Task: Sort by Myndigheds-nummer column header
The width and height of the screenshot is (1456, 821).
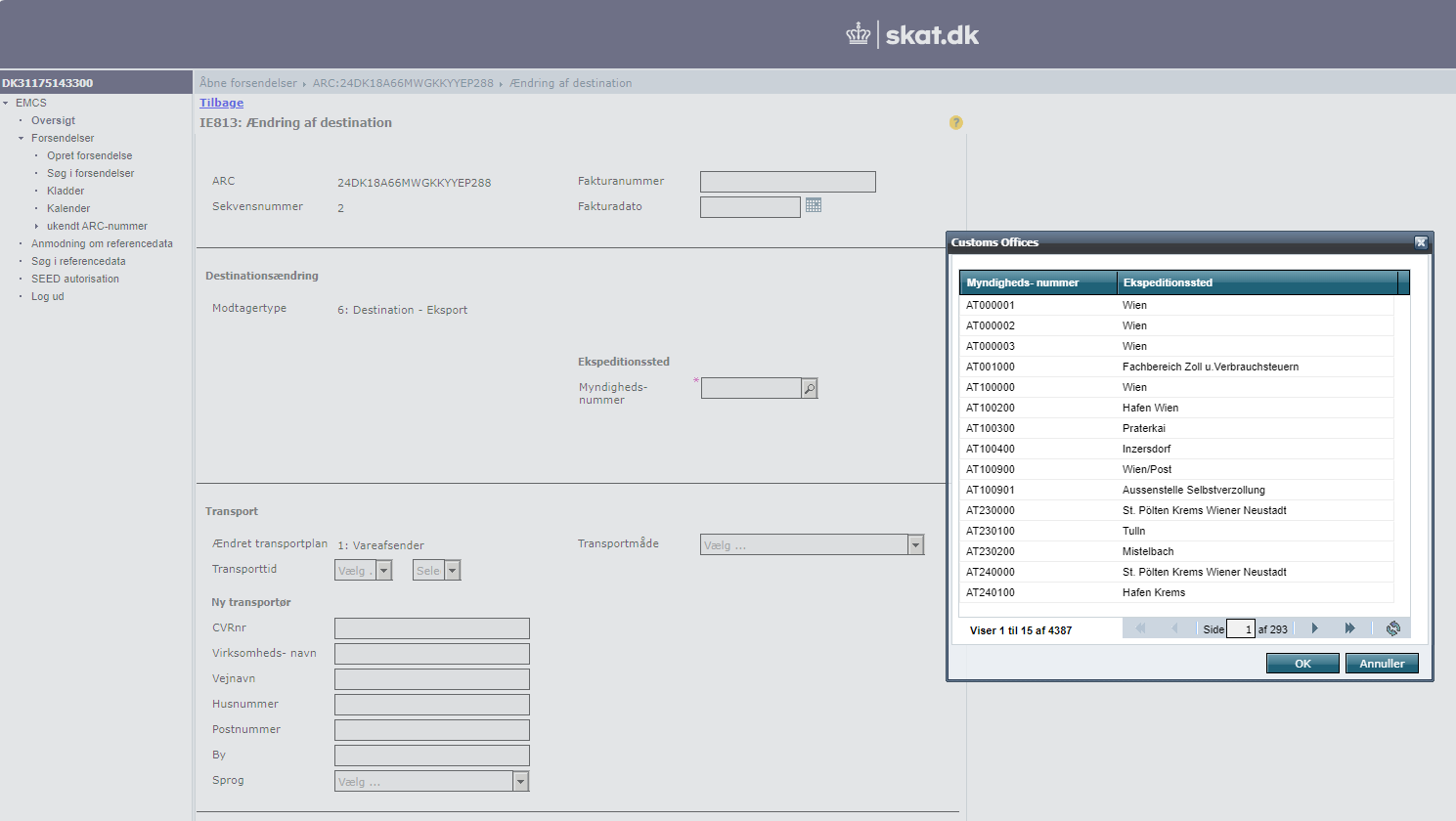Action: [x=1037, y=282]
